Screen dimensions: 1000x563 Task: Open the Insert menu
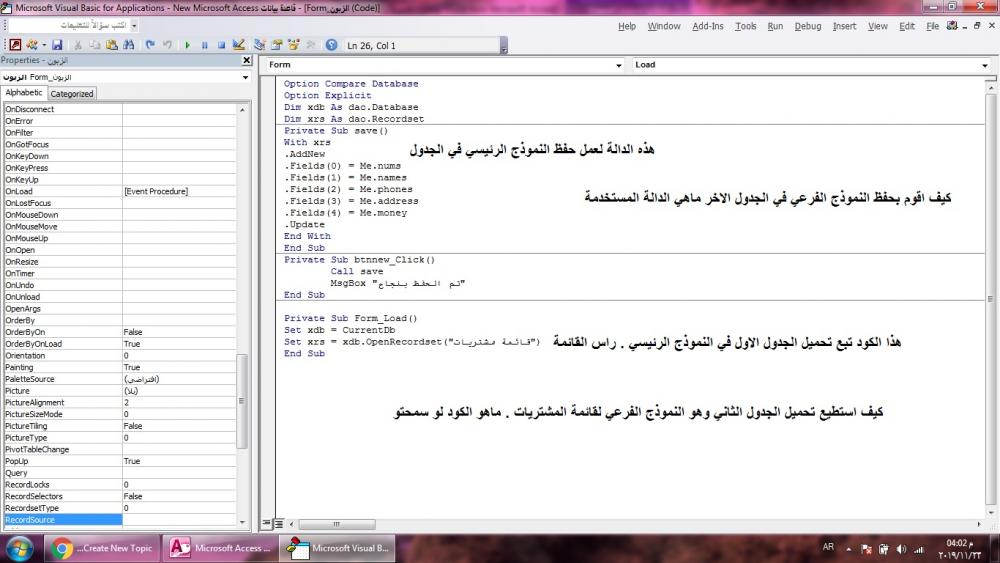tap(844, 26)
